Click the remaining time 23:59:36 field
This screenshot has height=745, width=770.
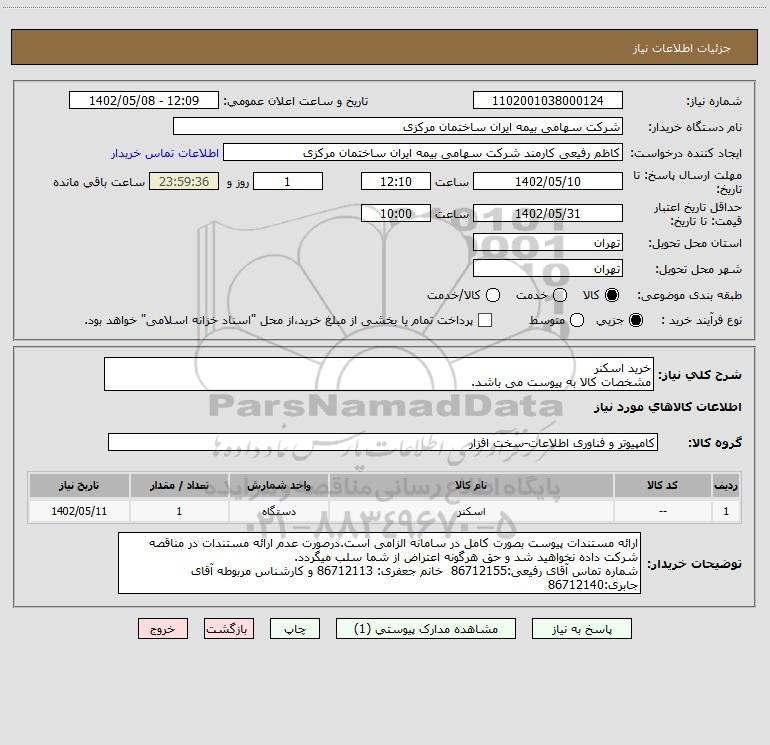pos(184,181)
